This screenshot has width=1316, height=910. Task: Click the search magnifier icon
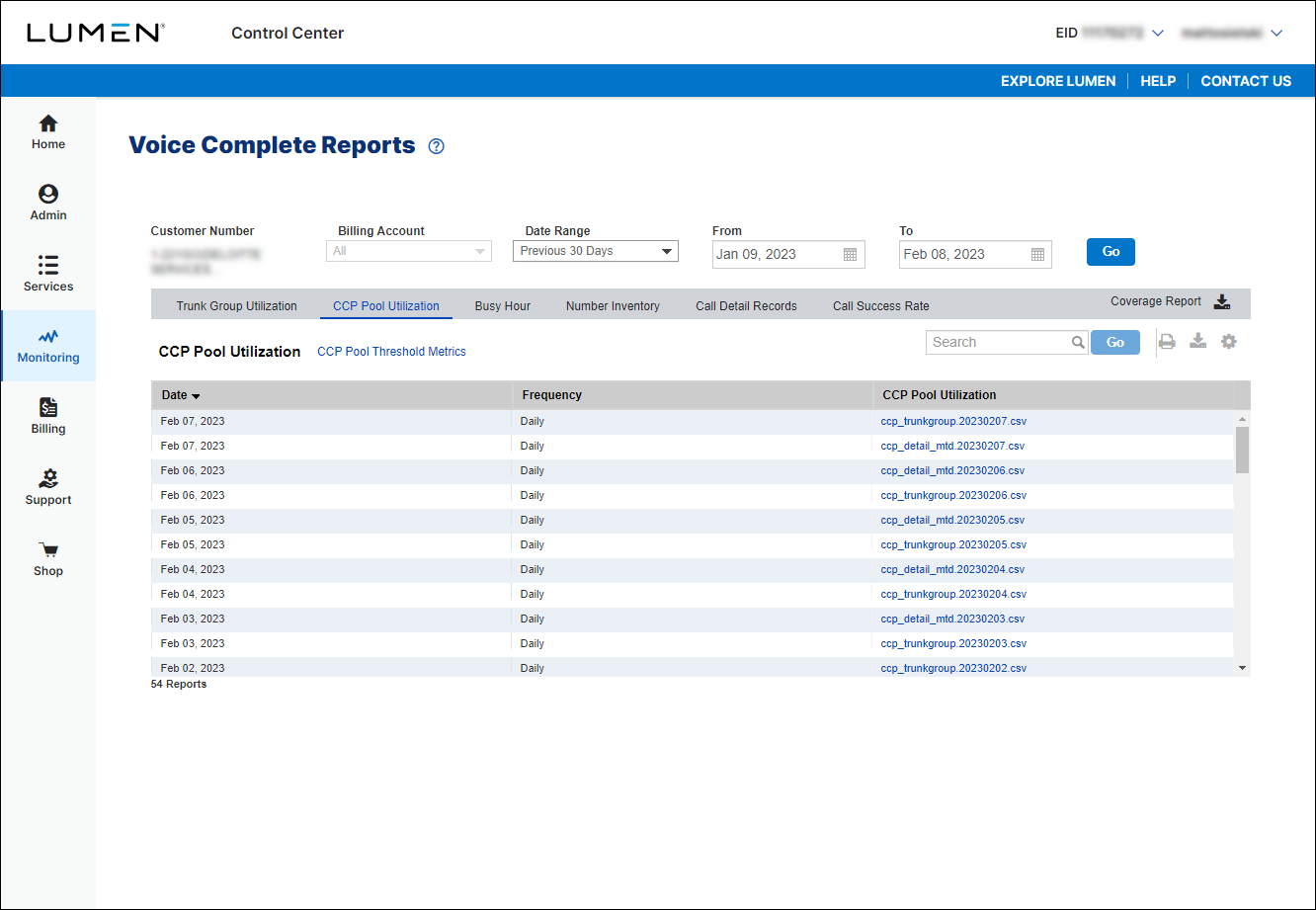tap(1078, 343)
